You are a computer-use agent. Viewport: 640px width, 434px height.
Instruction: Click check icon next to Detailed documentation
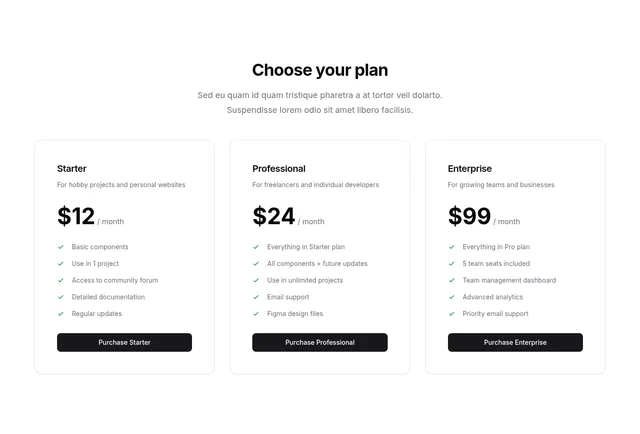[x=61, y=297]
